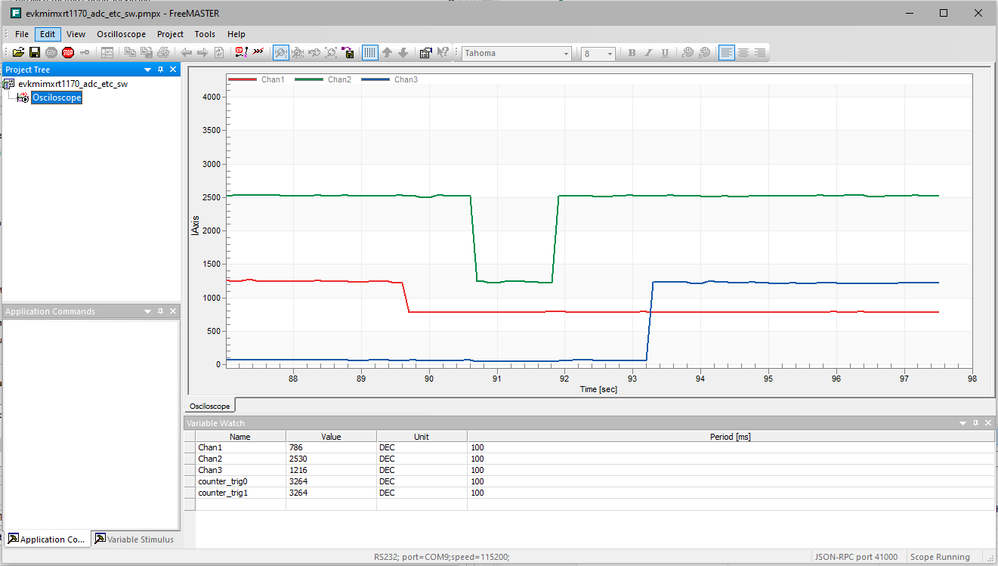Screen dimensions: 998x566
Task: Click the zoom-back arrow toolbar icon
Action: pyautogui.click(x=314, y=53)
